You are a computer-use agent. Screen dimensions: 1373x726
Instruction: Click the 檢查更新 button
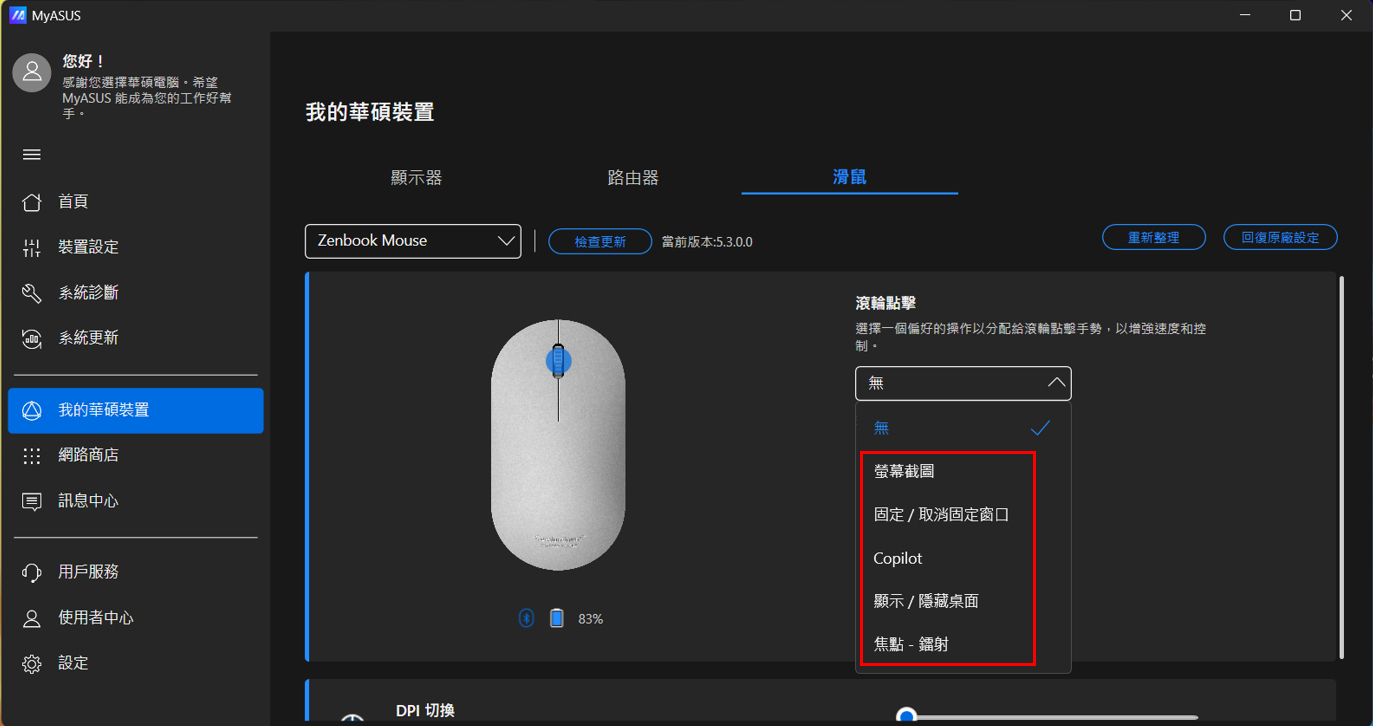pyautogui.click(x=600, y=242)
